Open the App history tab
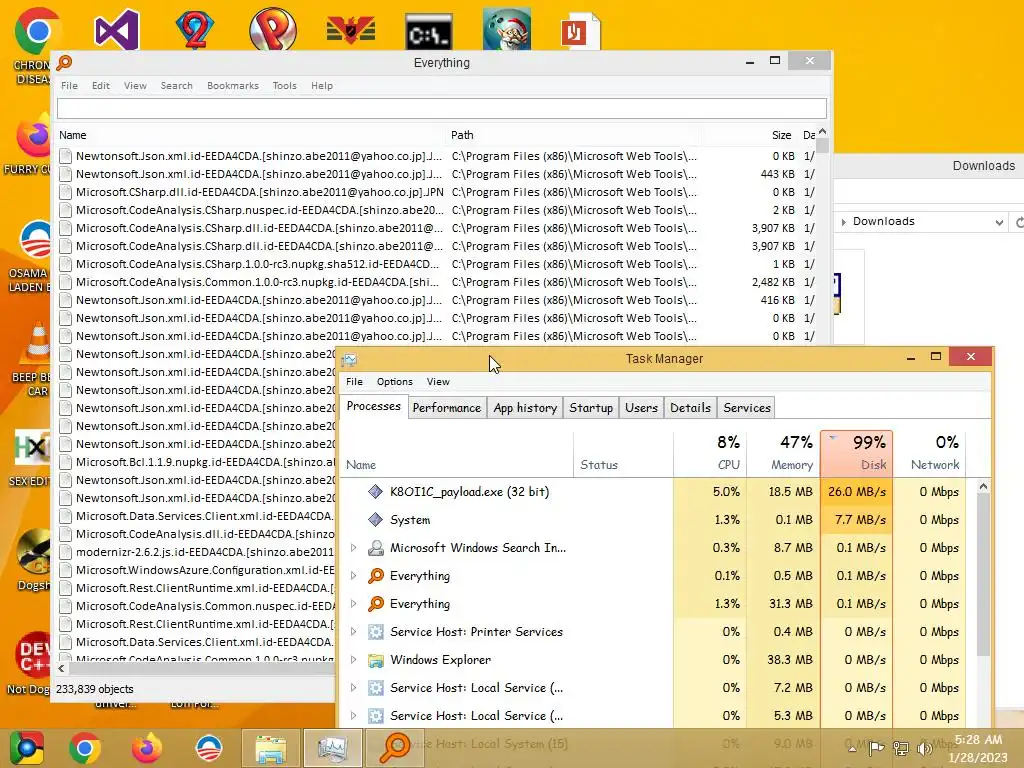The width and height of the screenshot is (1024, 768). click(525, 408)
